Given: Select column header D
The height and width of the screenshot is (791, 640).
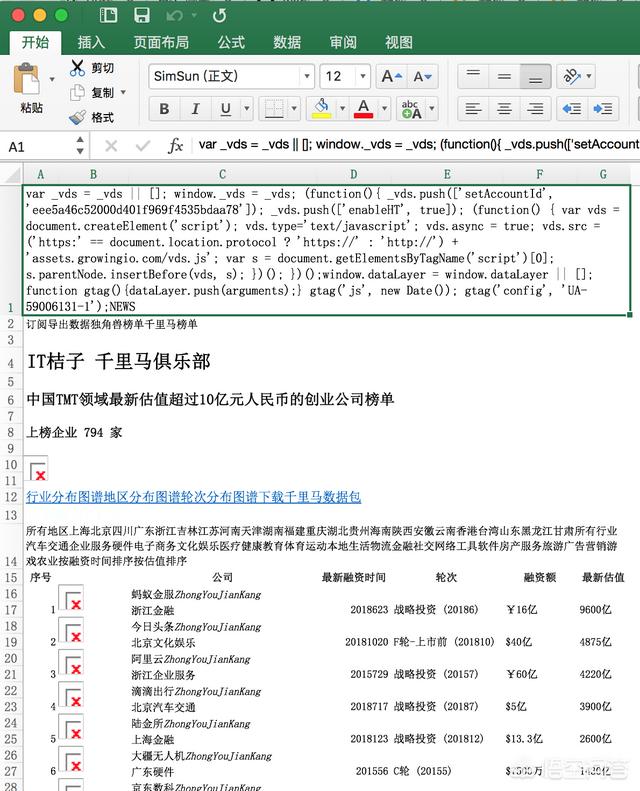Looking at the screenshot, I should pyautogui.click(x=354, y=175).
